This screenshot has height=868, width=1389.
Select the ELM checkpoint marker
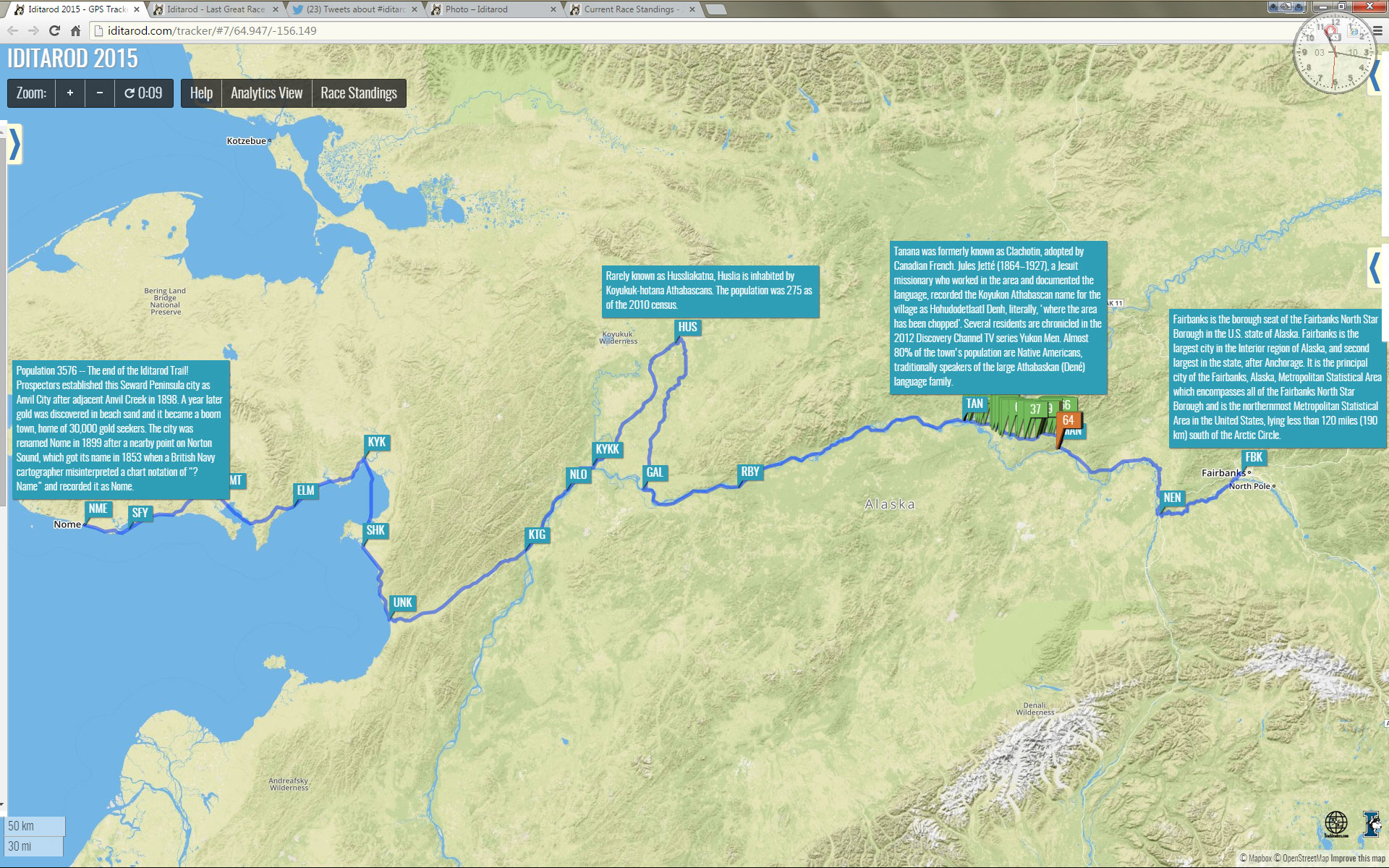(305, 490)
